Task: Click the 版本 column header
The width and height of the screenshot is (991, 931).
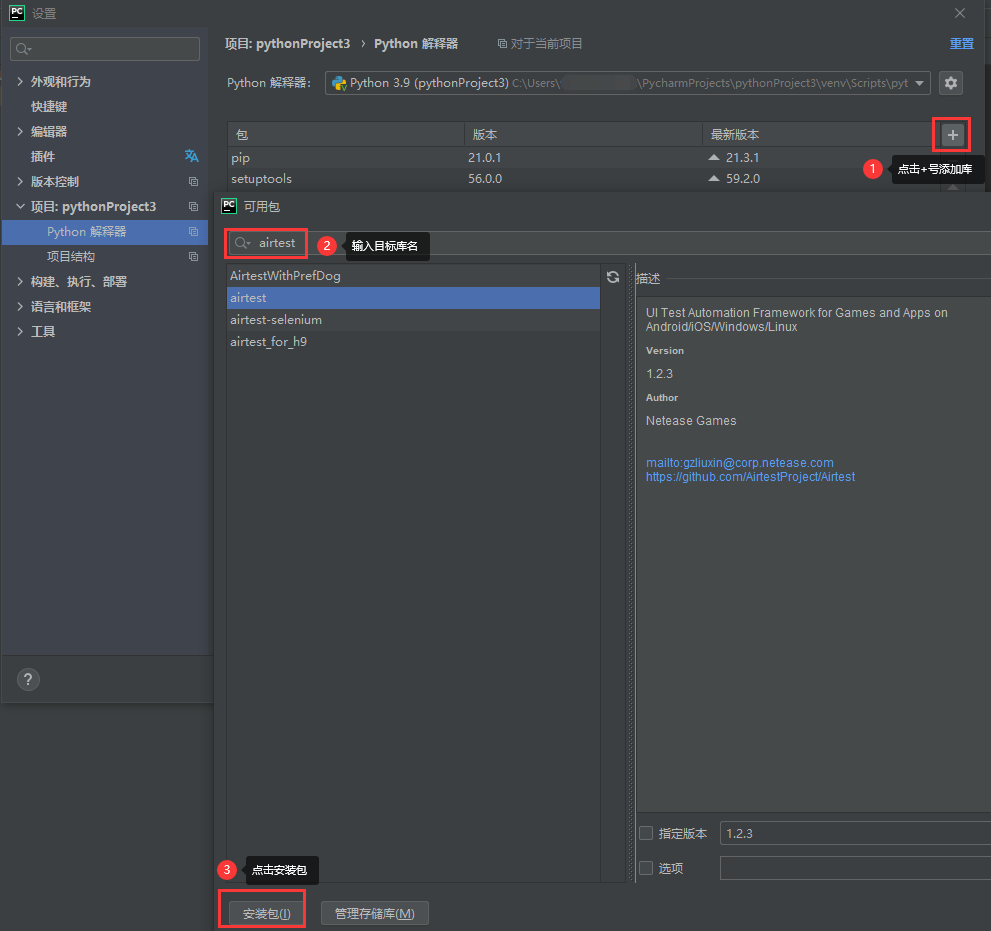Action: coord(583,135)
